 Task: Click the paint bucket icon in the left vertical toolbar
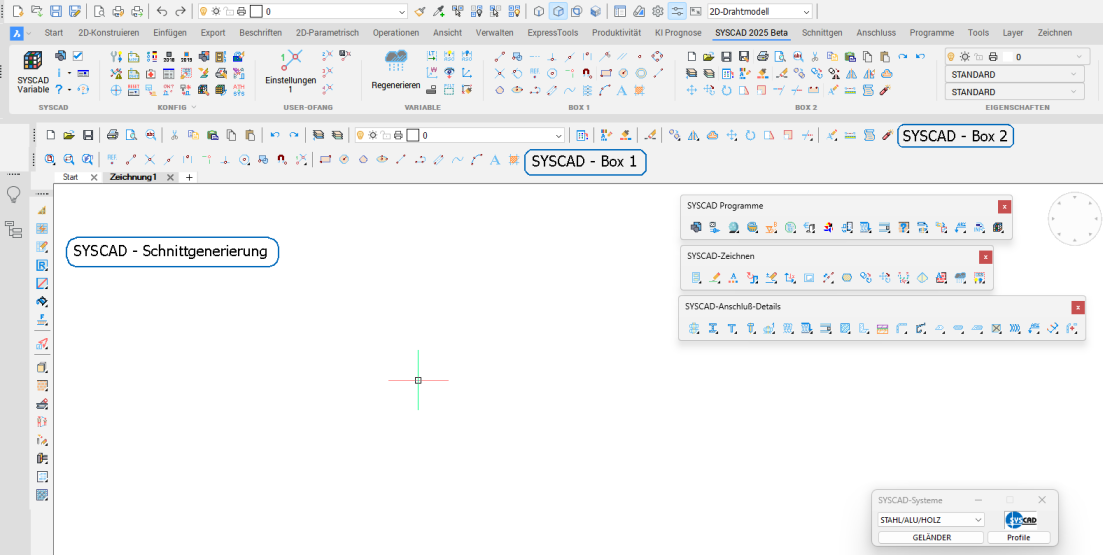point(42,302)
